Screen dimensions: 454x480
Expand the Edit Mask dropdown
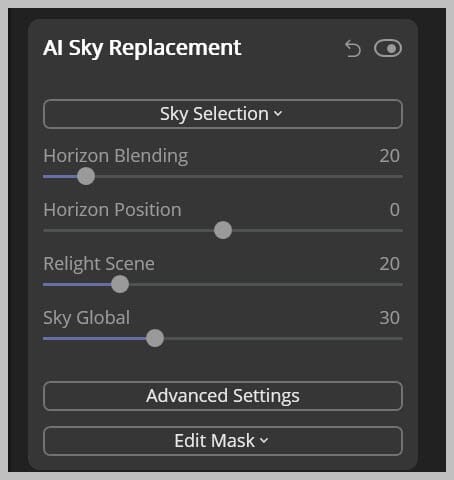[x=223, y=441]
